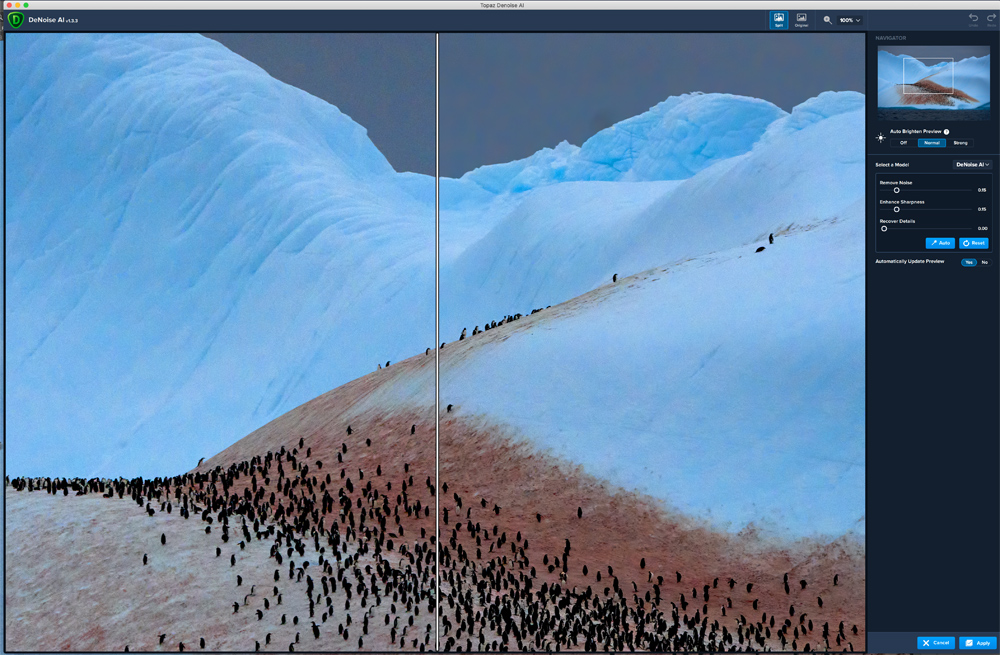Viewport: 1000px width, 655px height.
Task: Switch to Split view mode
Action: pos(778,20)
